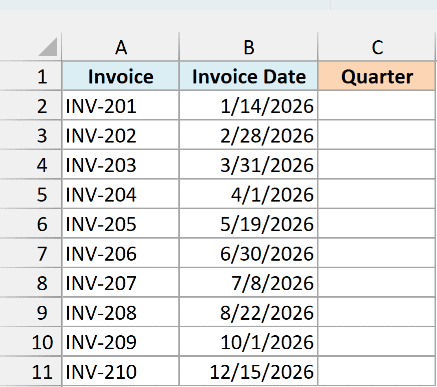Select column A header
The image size is (437, 387).
coord(121,47)
